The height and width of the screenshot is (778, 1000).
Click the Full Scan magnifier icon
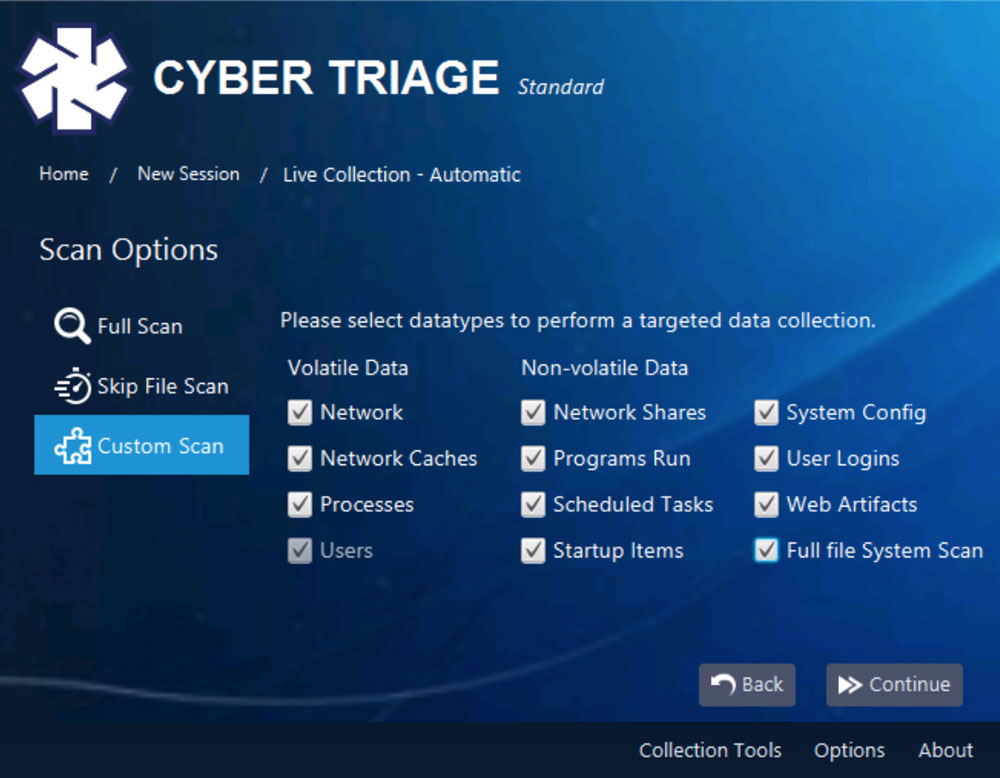(72, 326)
